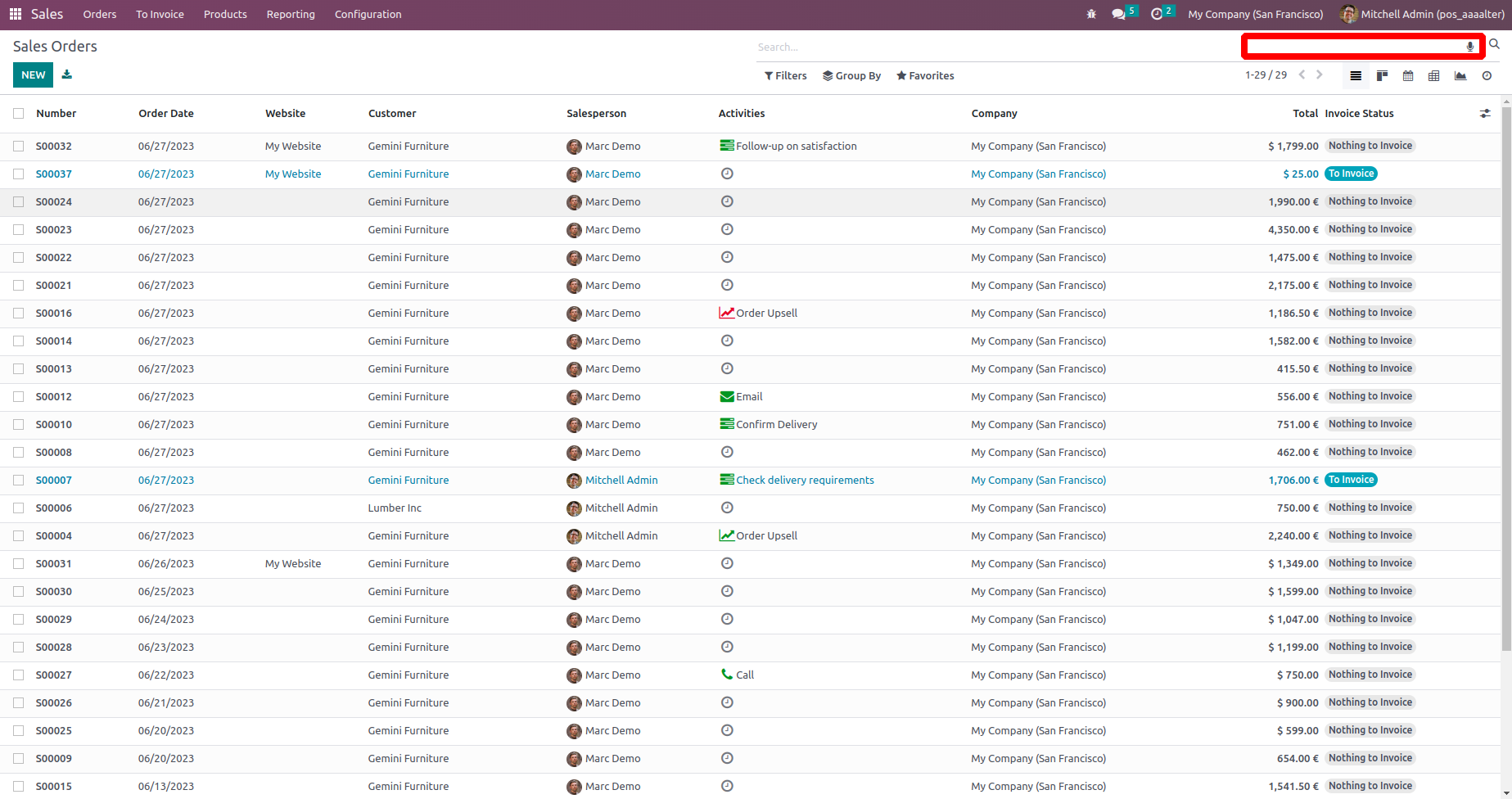Click the NEW button

[x=33, y=74]
